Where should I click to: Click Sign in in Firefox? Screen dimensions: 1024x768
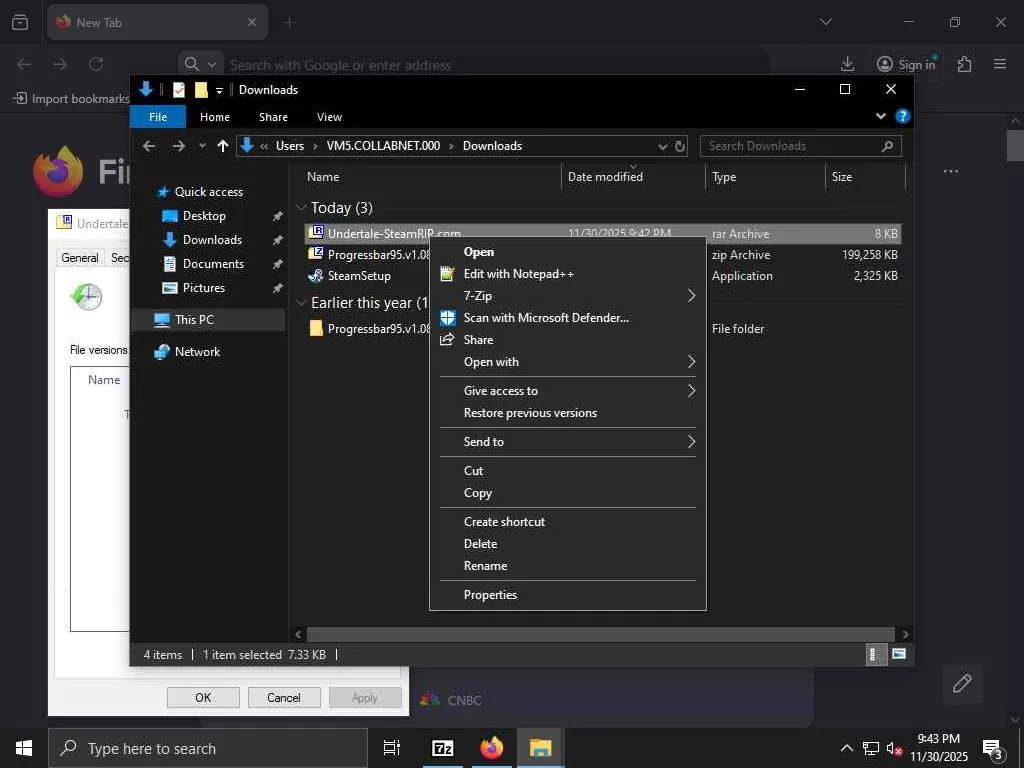[x=906, y=64]
